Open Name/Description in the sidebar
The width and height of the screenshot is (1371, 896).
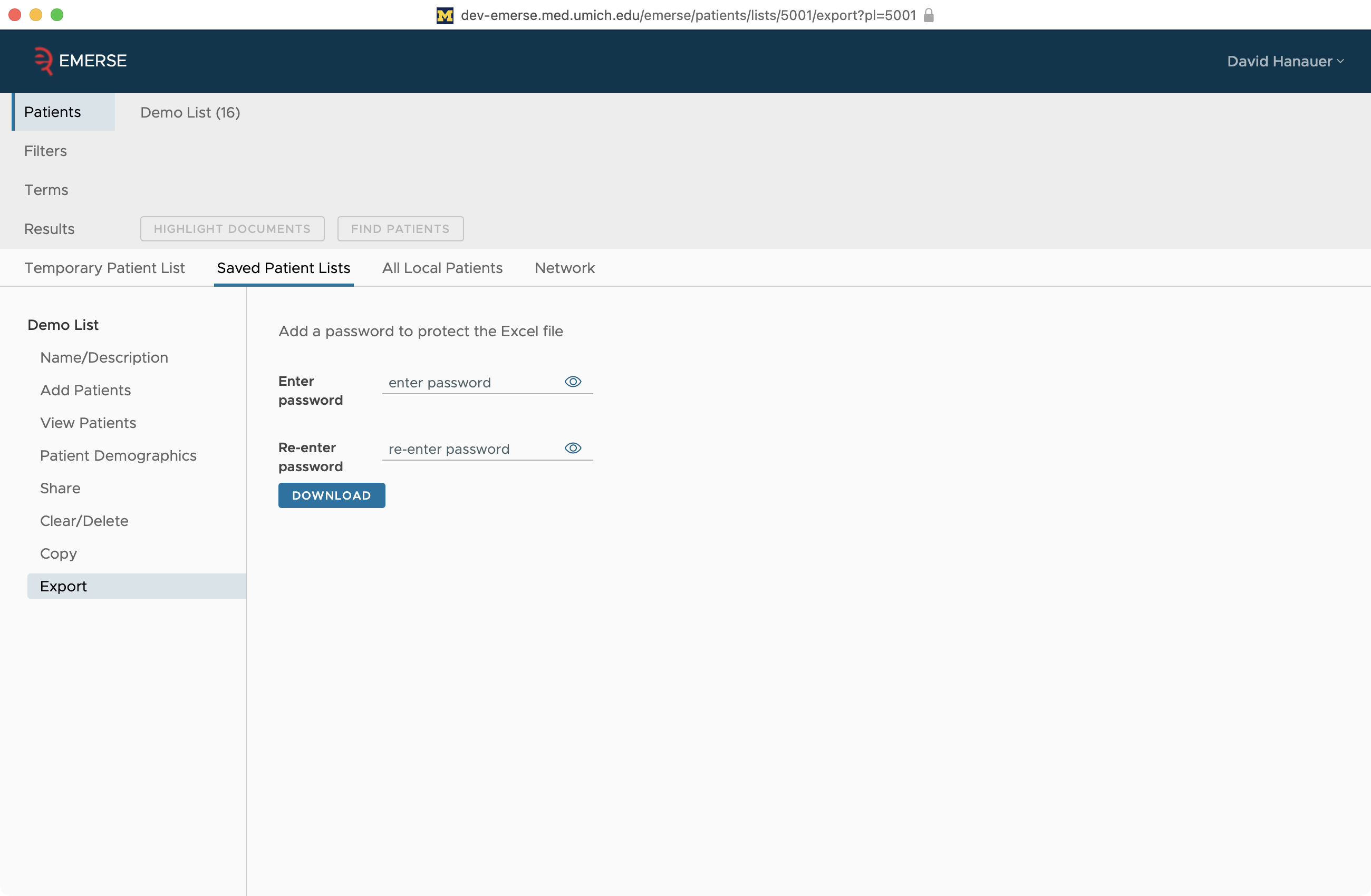coord(104,357)
